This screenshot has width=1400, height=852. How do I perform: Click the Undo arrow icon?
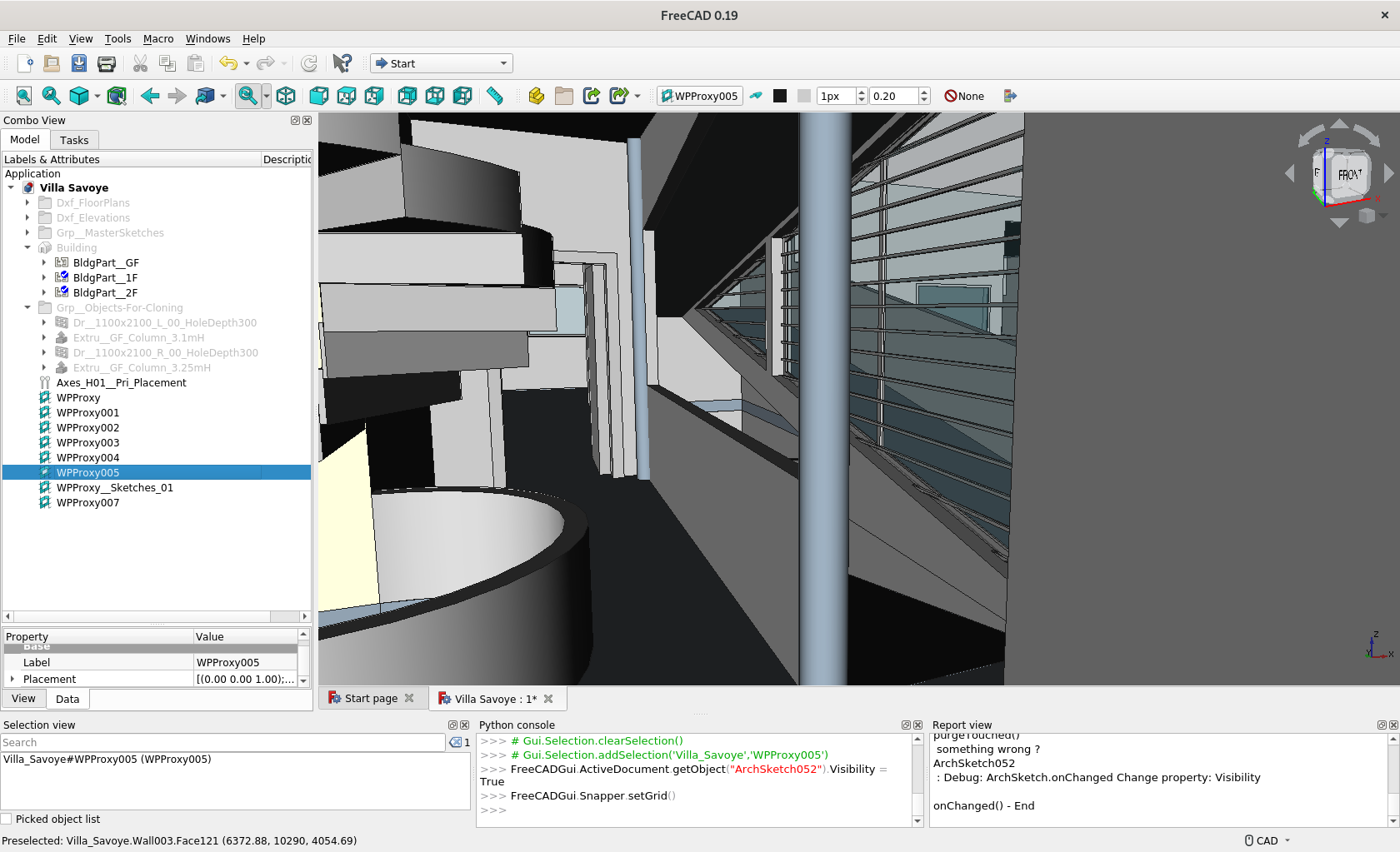[227, 63]
